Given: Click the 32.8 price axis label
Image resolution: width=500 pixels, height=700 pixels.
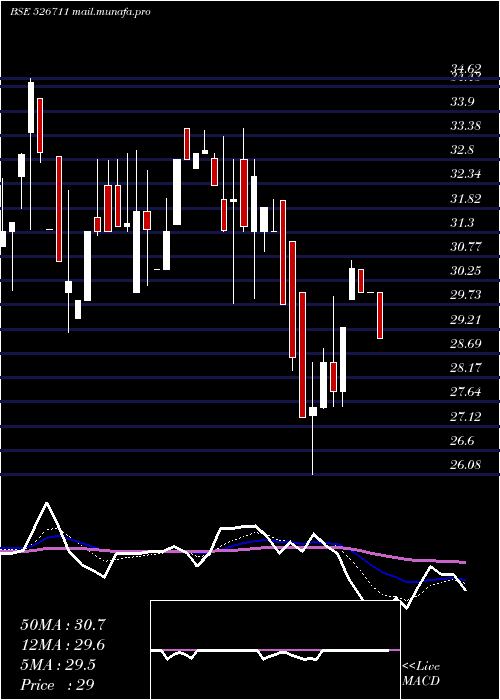Looking at the screenshot, I should pyautogui.click(x=462, y=150).
